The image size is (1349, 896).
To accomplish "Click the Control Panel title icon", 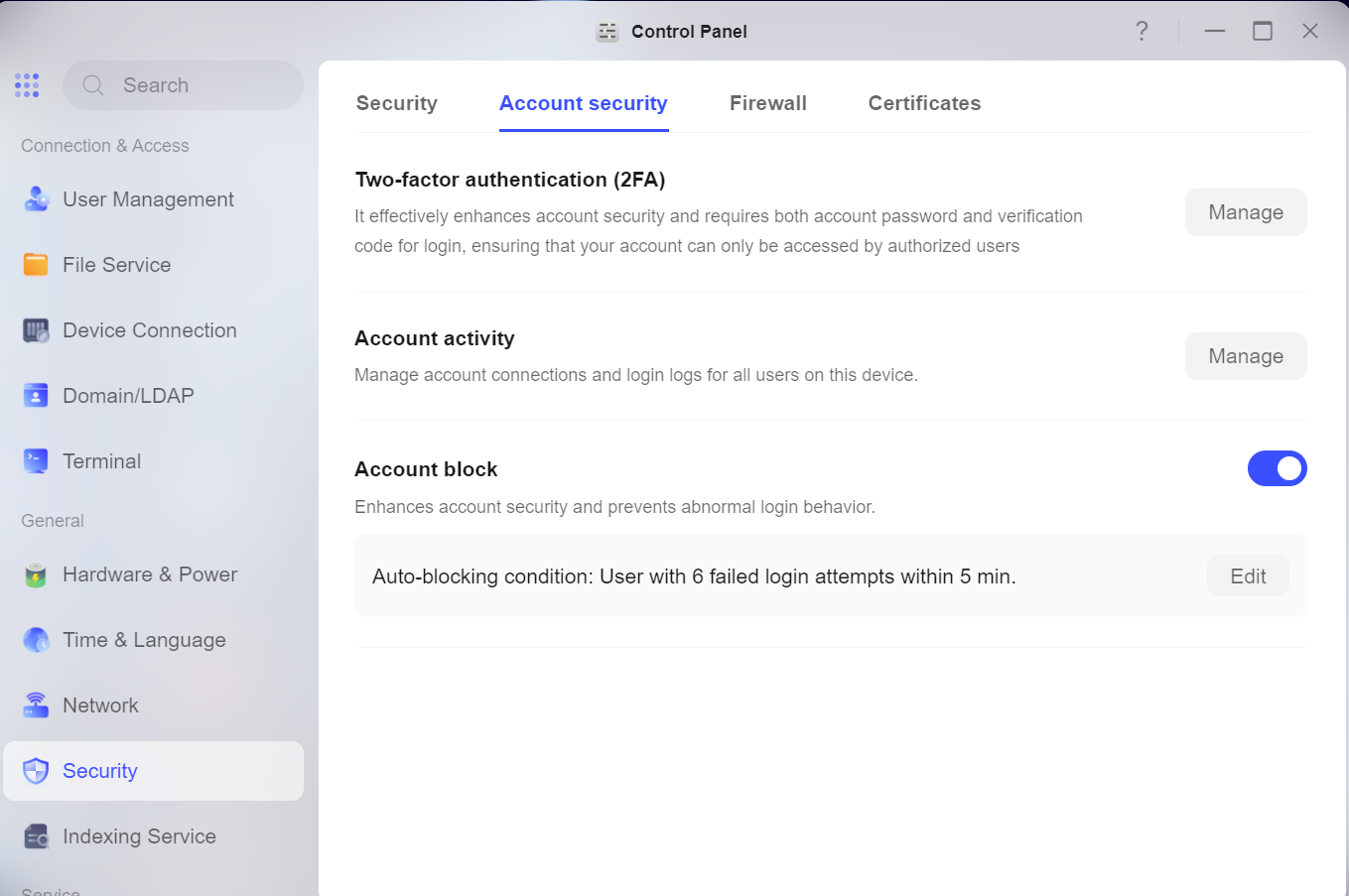I will click(x=607, y=32).
